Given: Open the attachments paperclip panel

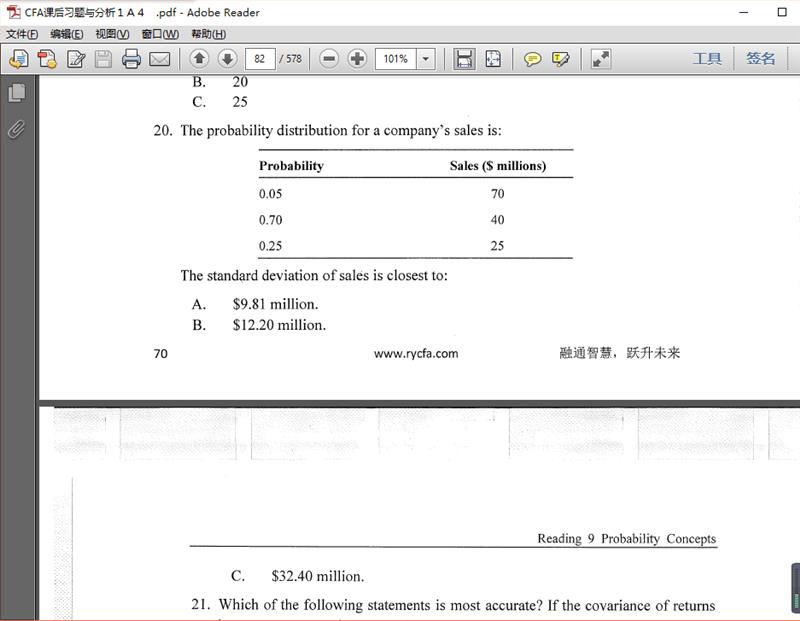Looking at the screenshot, I should click(x=16, y=130).
